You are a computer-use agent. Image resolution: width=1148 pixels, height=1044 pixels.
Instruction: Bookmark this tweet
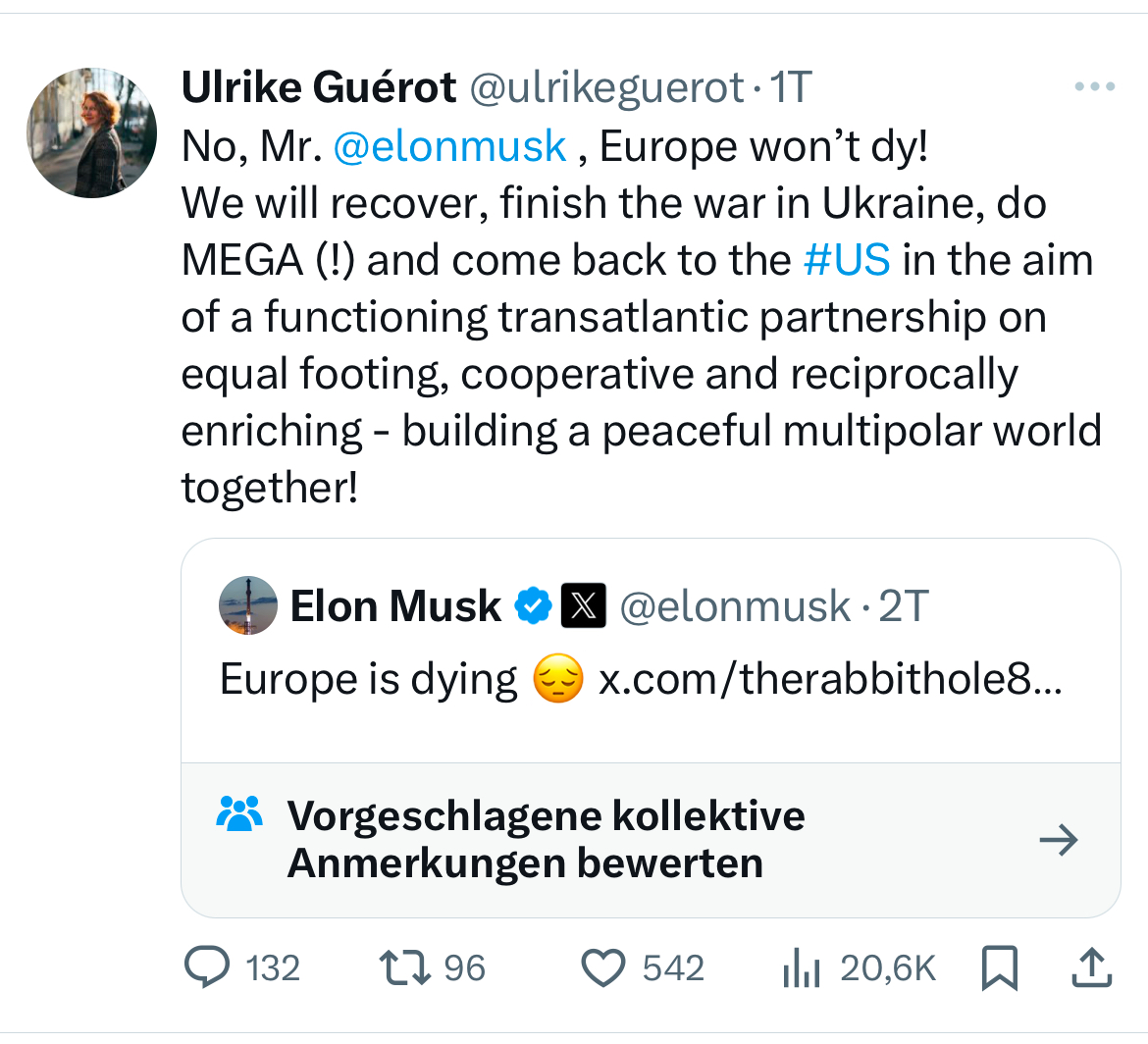[1000, 968]
